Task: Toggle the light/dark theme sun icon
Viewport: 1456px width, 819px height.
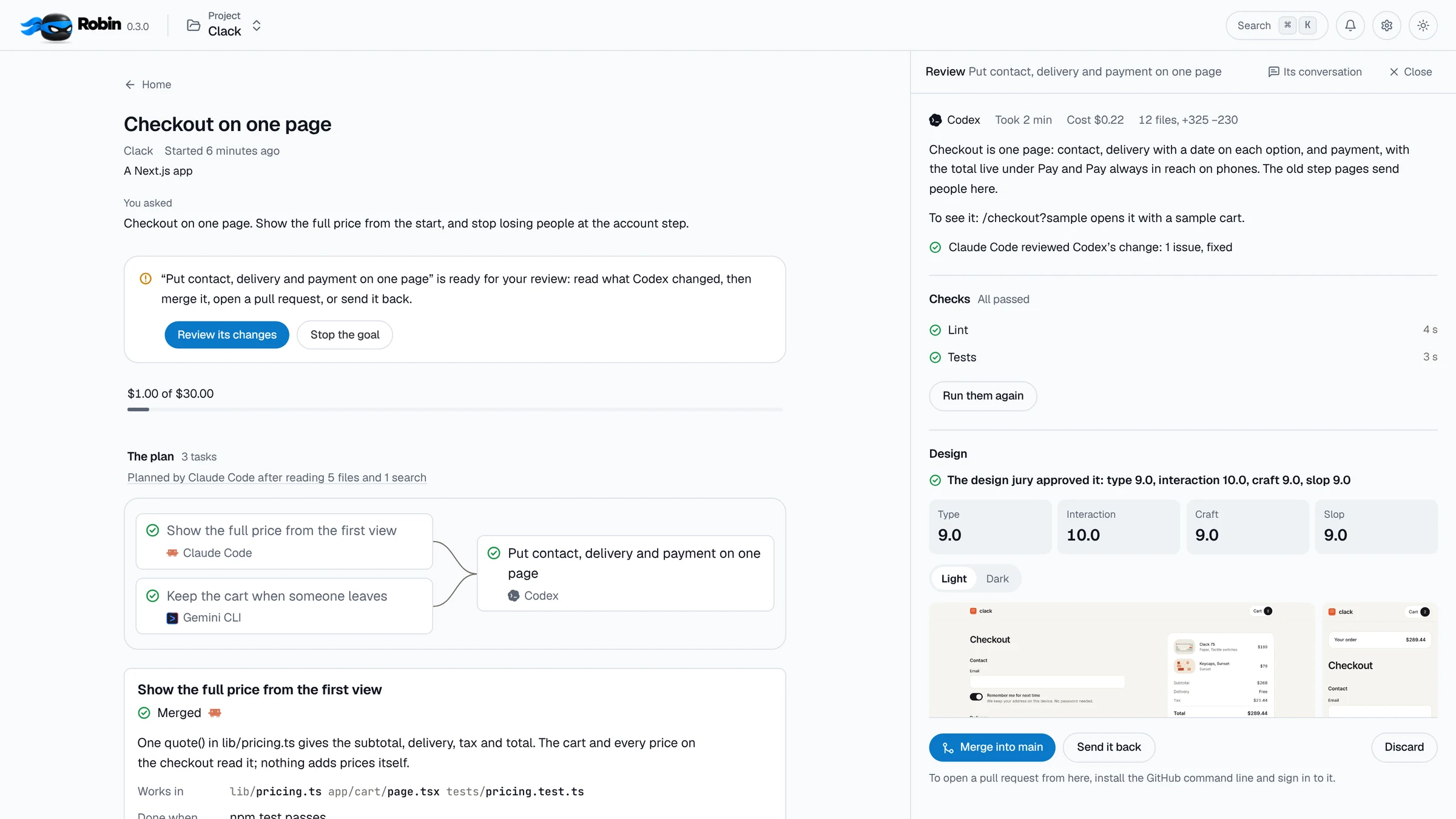Action: coord(1423,25)
